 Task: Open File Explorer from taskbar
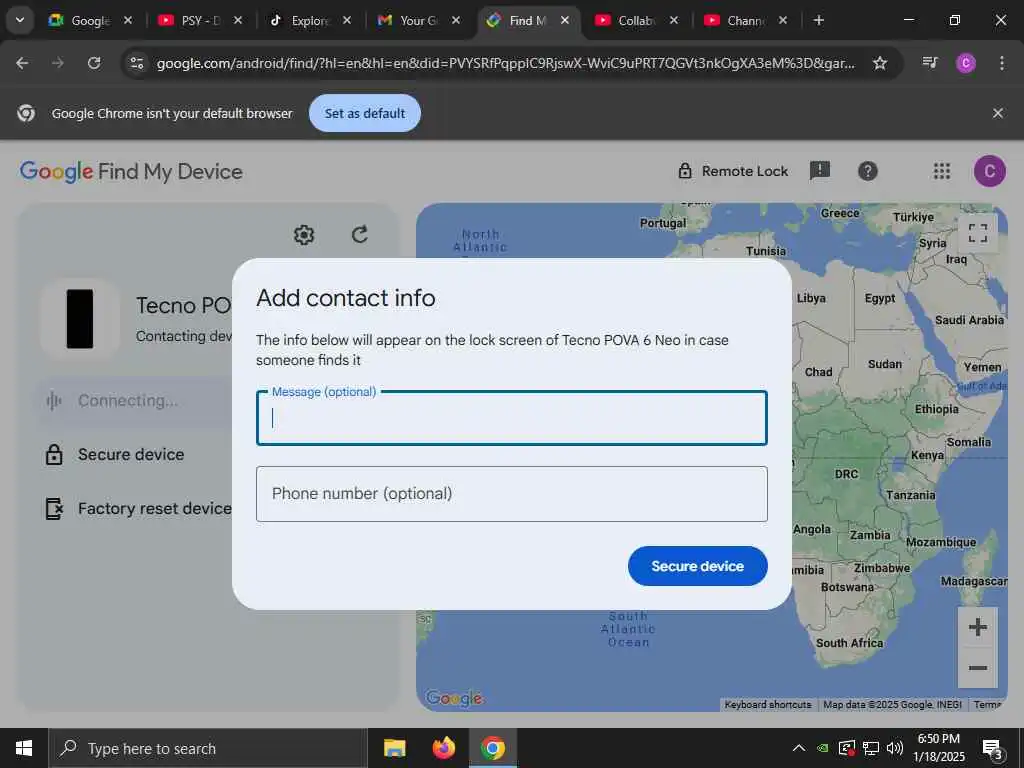[394, 748]
